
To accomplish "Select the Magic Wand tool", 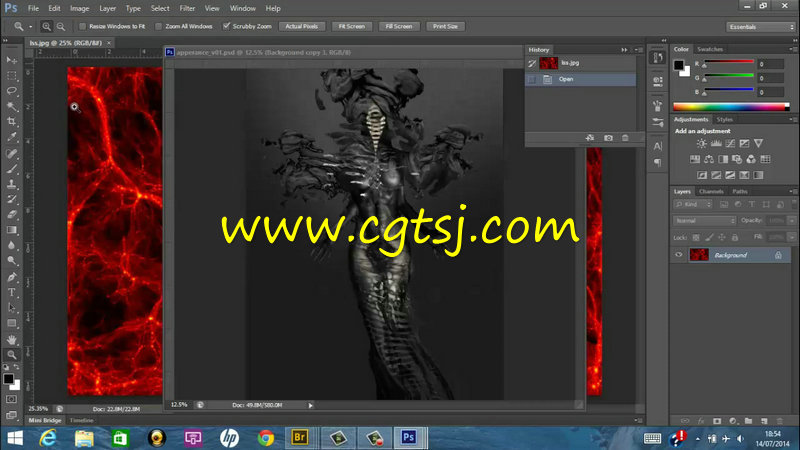I will 12,106.
